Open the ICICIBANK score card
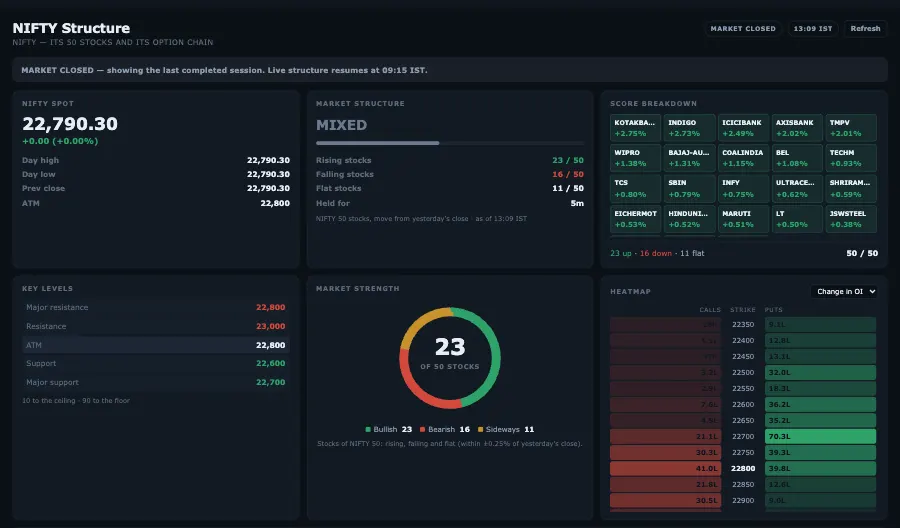 click(743, 128)
